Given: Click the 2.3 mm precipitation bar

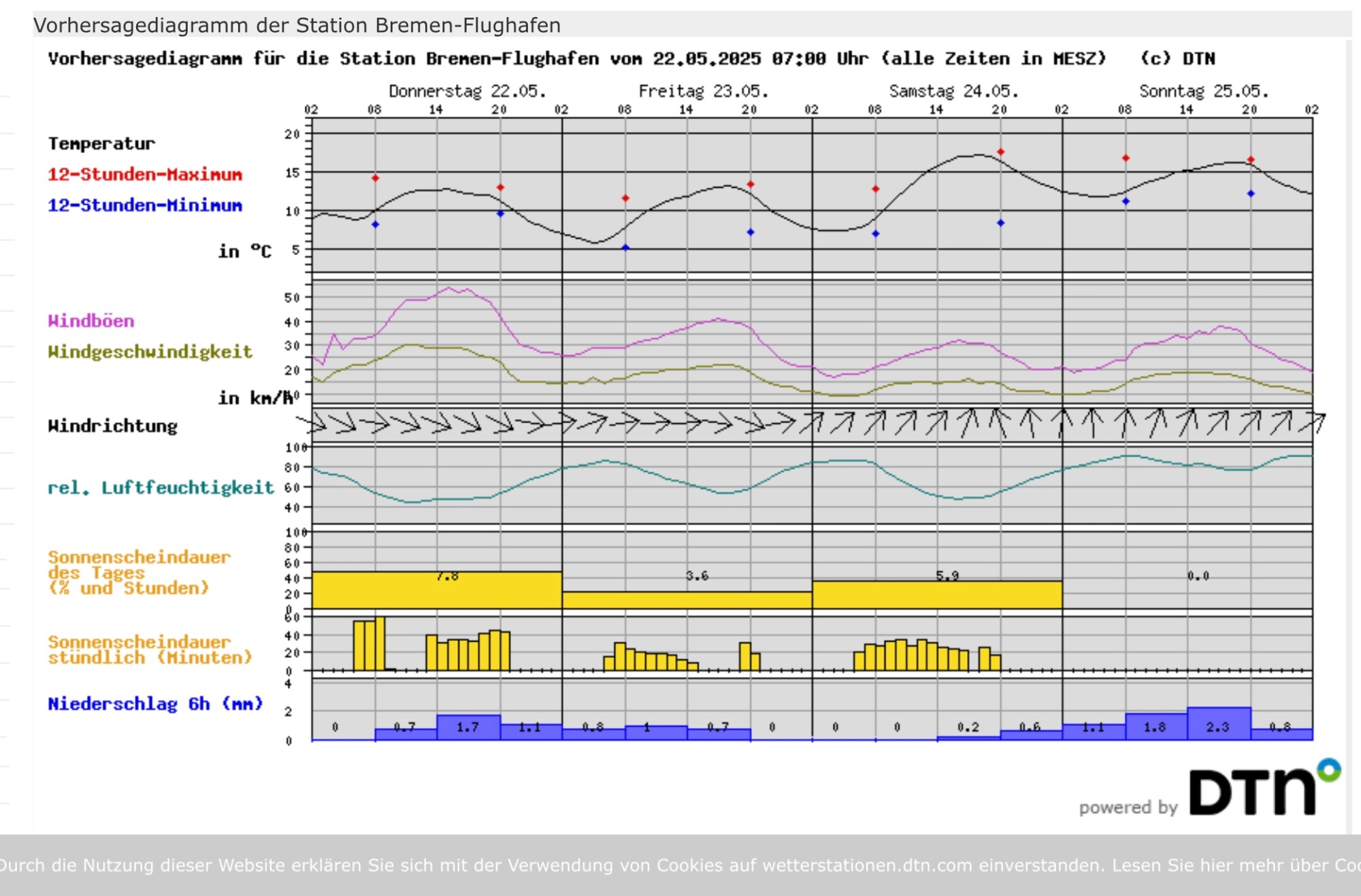Looking at the screenshot, I should (1219, 724).
